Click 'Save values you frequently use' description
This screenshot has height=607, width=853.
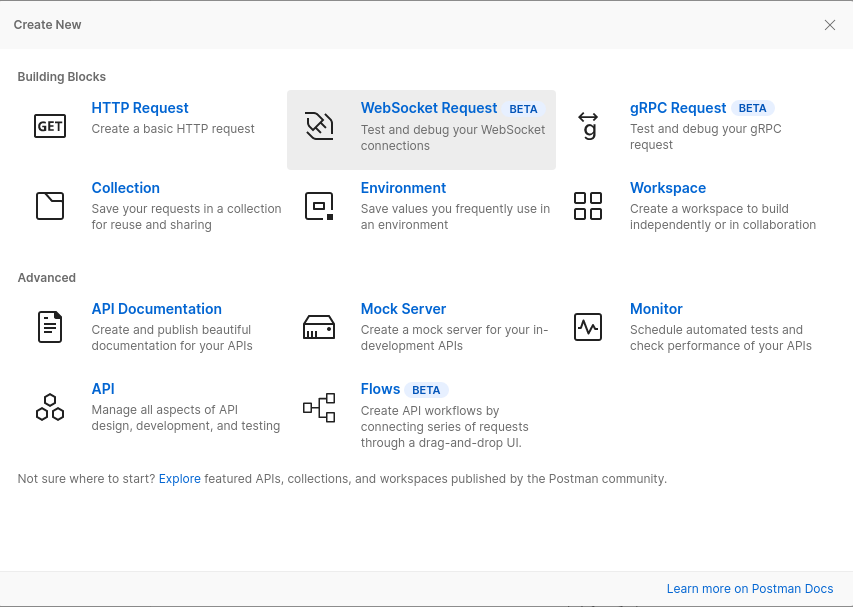(x=455, y=216)
